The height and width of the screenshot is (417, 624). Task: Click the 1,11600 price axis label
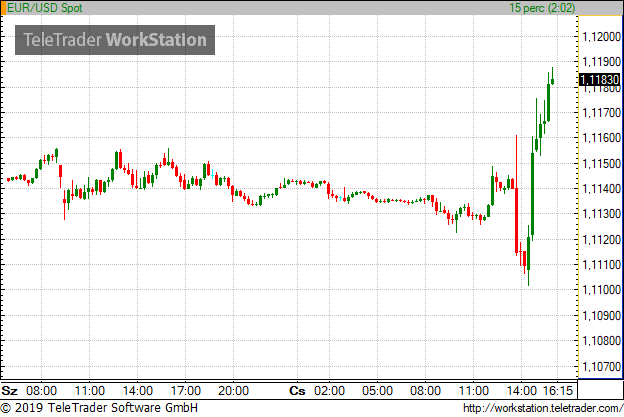pos(601,138)
